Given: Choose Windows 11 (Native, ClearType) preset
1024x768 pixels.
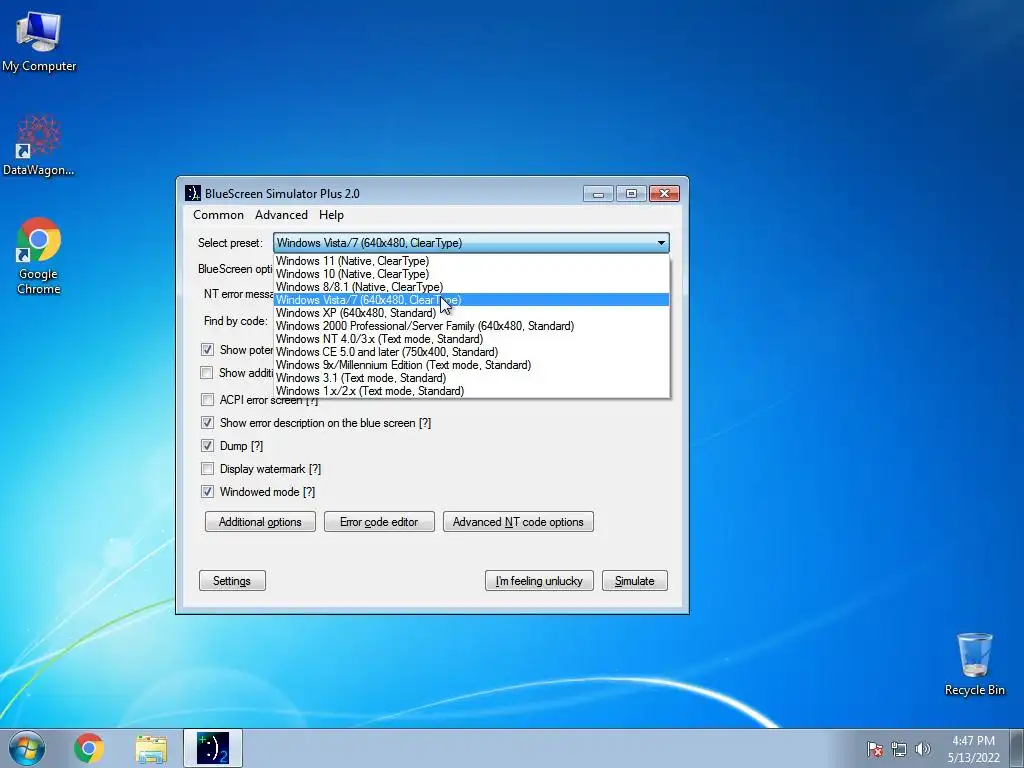Looking at the screenshot, I should [472, 261].
